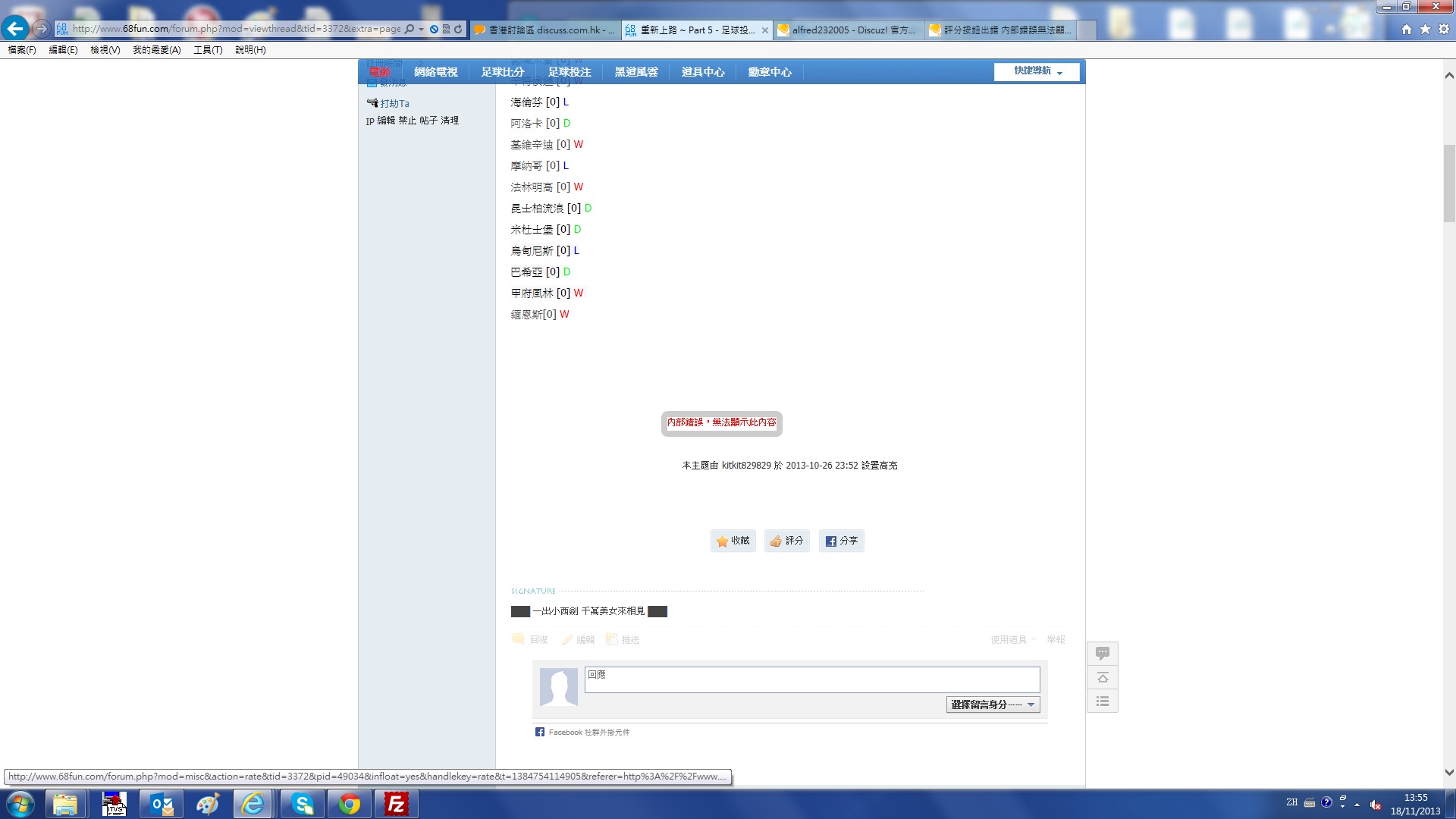Viewport: 1456px width, 819px height.
Task: Click the ZH language indicator
Action: pyautogui.click(x=1292, y=802)
